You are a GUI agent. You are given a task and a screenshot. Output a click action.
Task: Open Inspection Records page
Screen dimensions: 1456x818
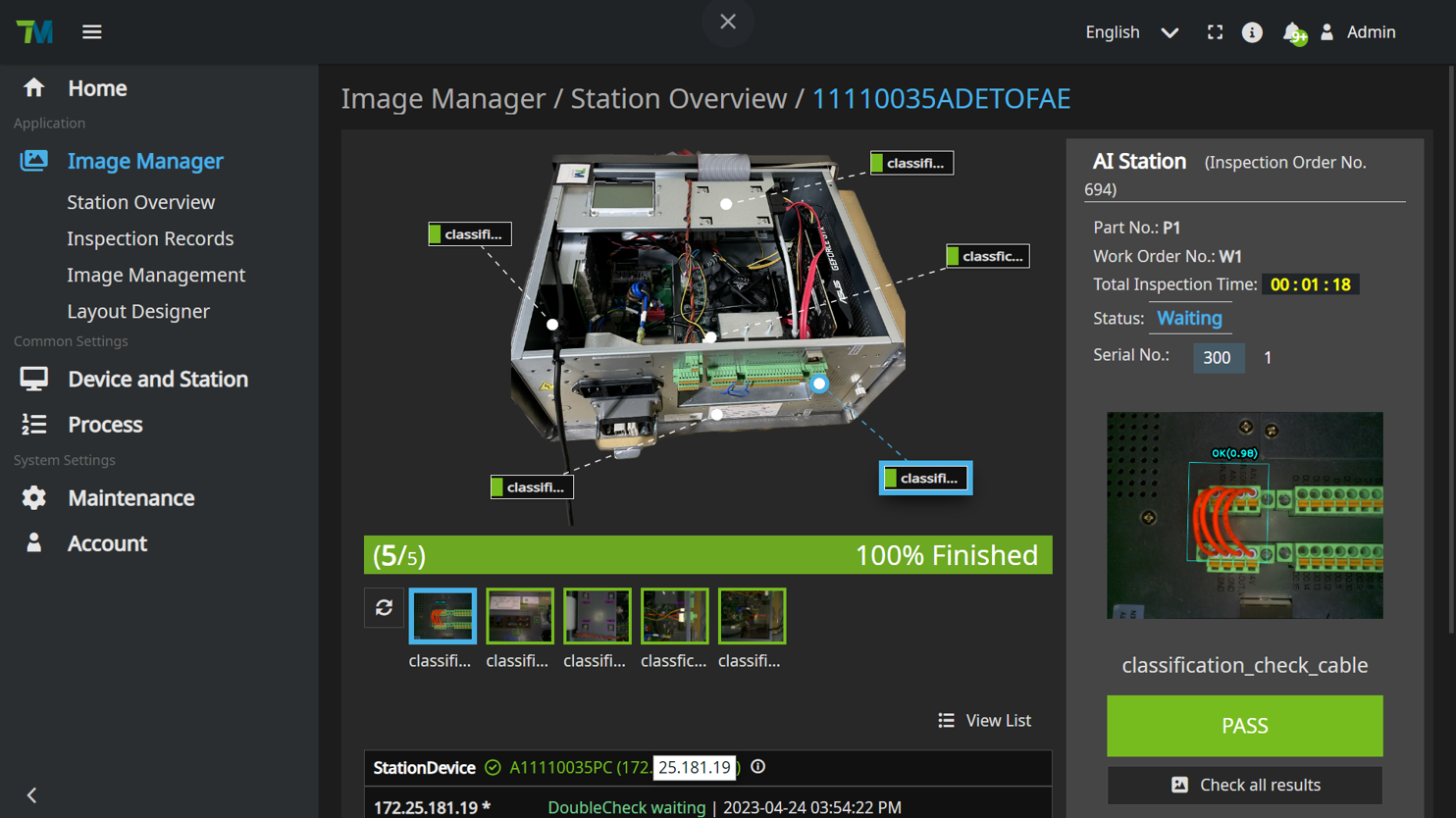[150, 238]
